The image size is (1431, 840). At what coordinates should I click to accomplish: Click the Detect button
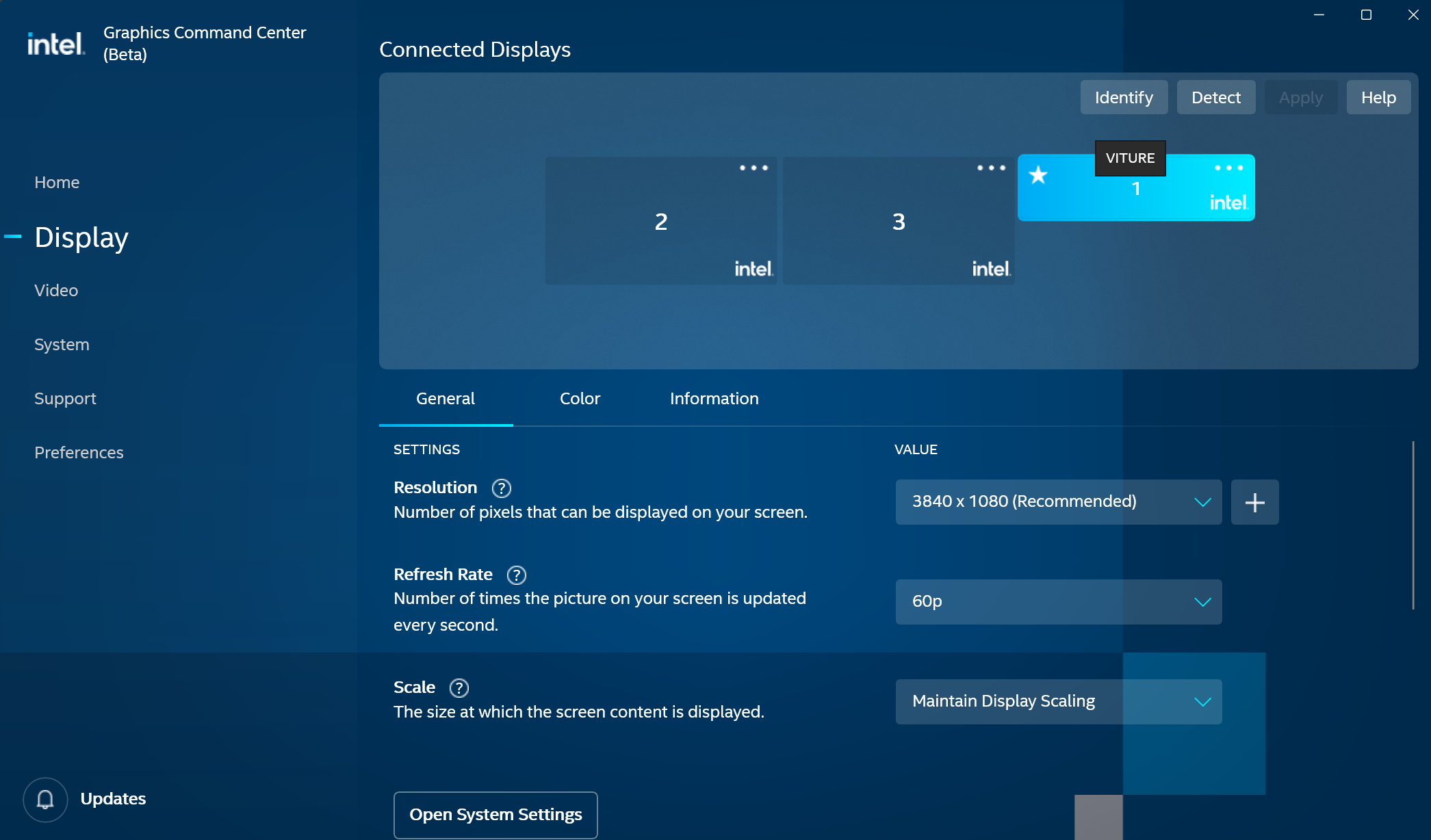[1215, 98]
